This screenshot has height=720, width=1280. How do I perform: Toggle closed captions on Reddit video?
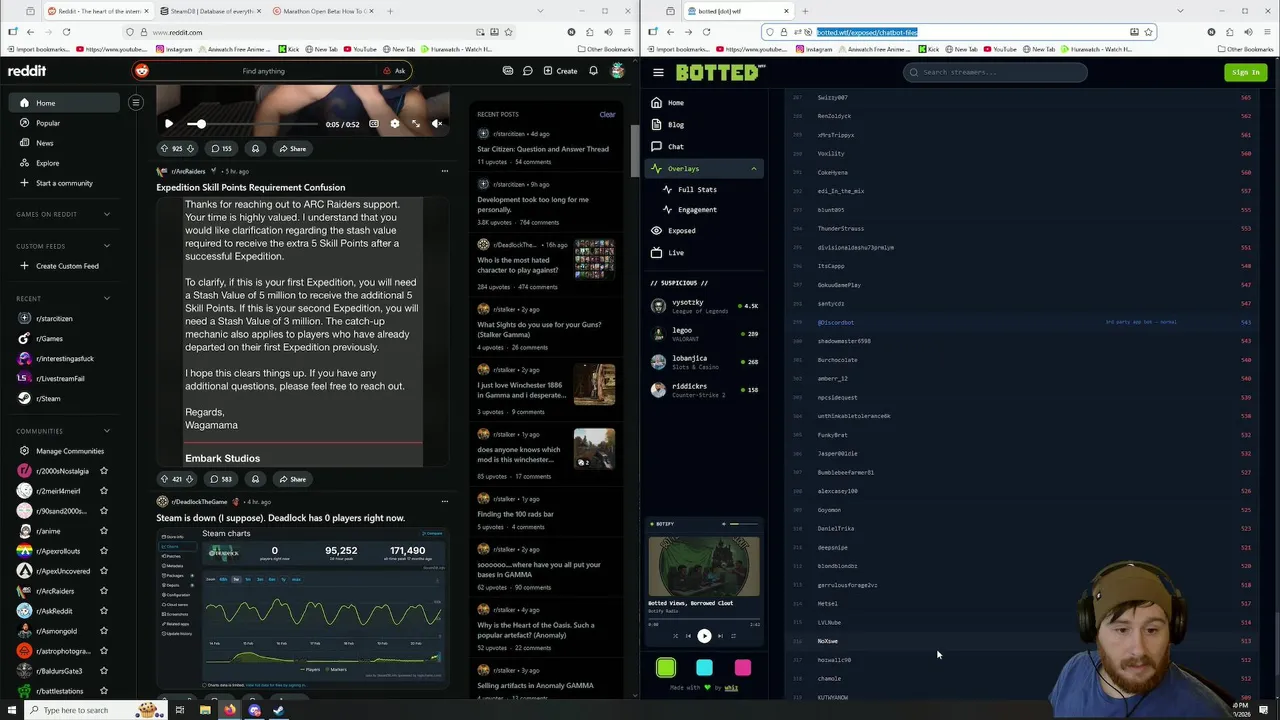374,124
